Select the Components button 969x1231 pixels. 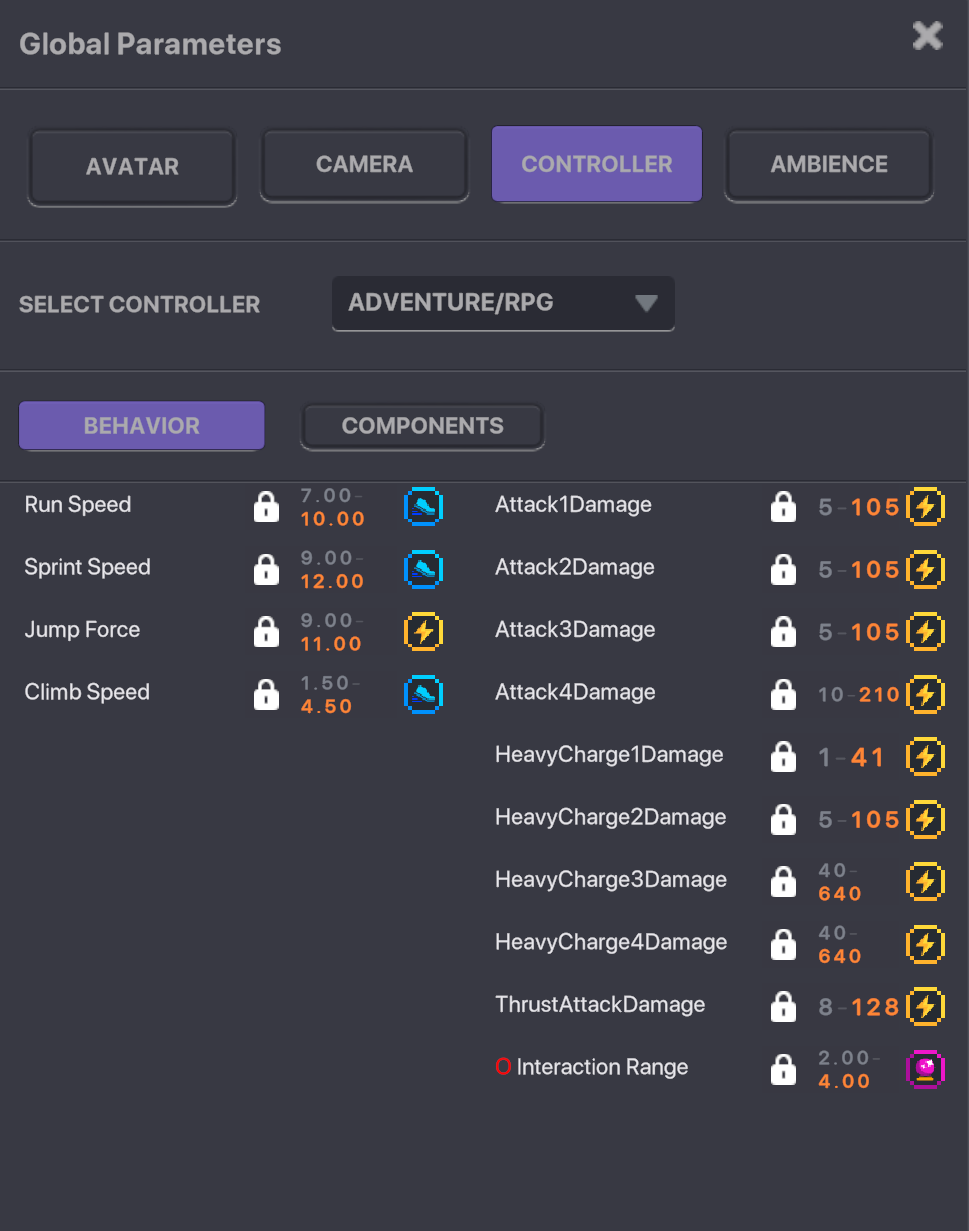[x=422, y=426]
